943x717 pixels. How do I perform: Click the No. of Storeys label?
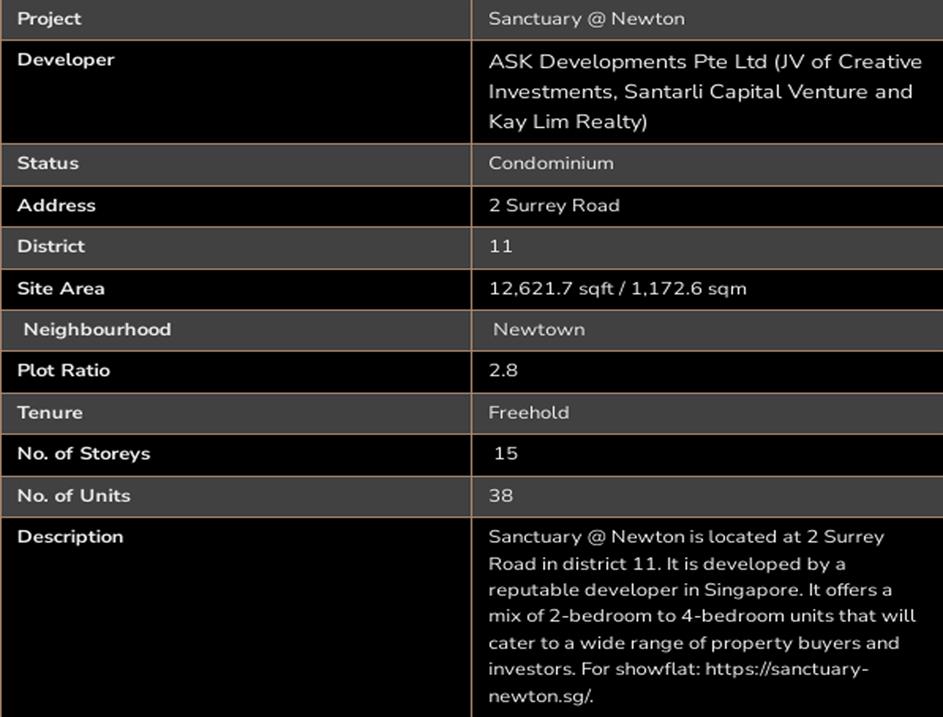(x=83, y=453)
